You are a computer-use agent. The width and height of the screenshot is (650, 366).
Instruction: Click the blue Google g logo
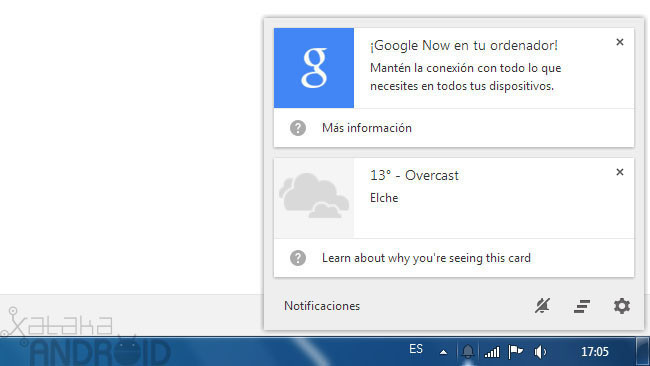[x=314, y=68]
